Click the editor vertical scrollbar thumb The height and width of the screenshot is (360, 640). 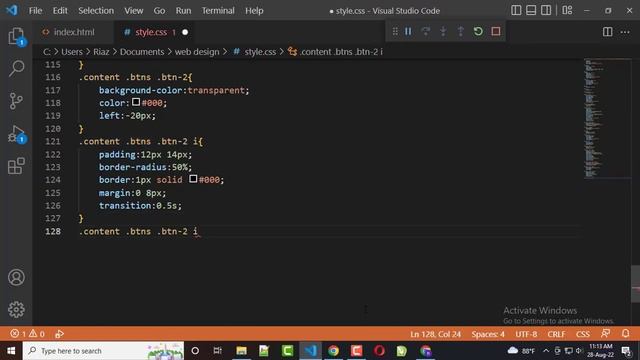(x=636, y=284)
